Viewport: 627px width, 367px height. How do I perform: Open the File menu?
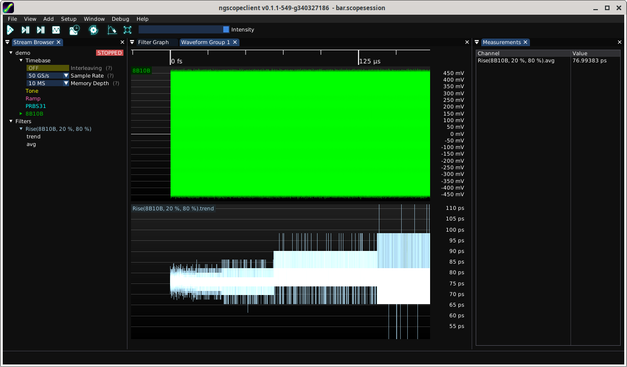[x=12, y=19]
